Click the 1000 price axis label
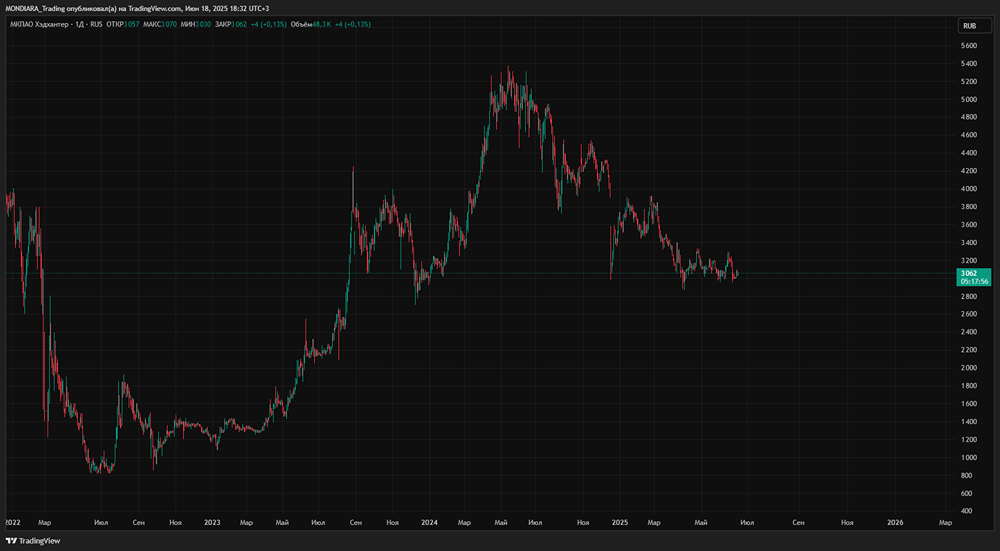Image resolution: width=1000 pixels, height=551 pixels. 969,457
